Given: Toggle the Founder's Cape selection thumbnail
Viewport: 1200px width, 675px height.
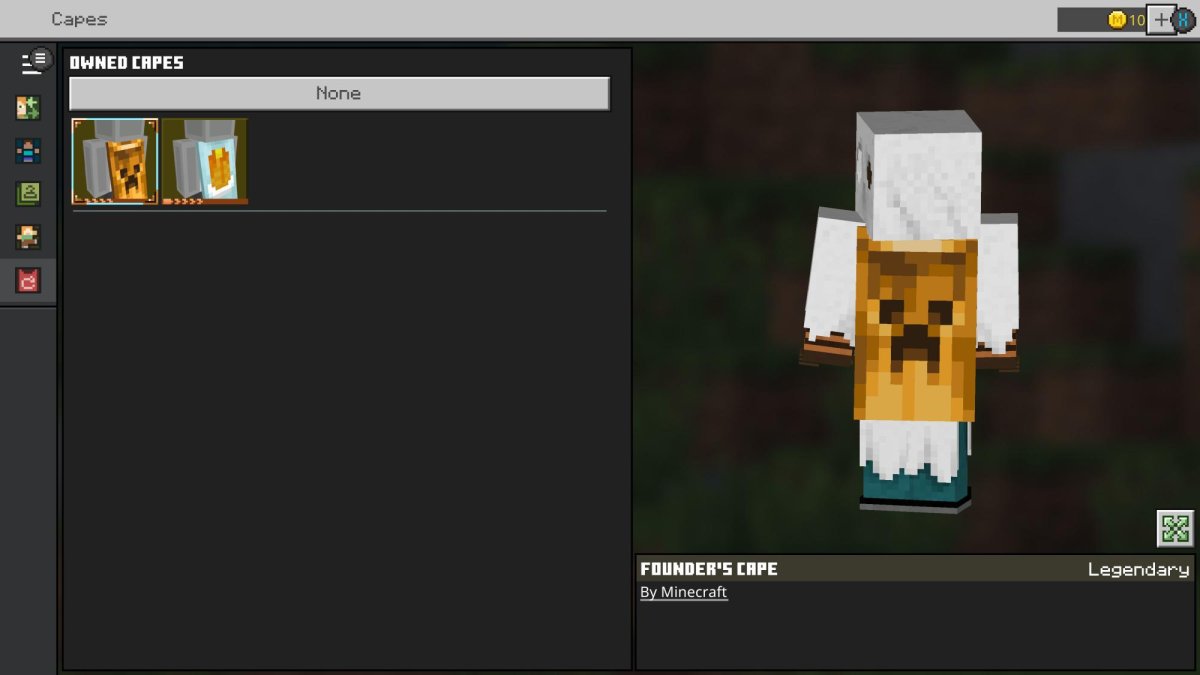Looking at the screenshot, I should pyautogui.click(x=113, y=161).
